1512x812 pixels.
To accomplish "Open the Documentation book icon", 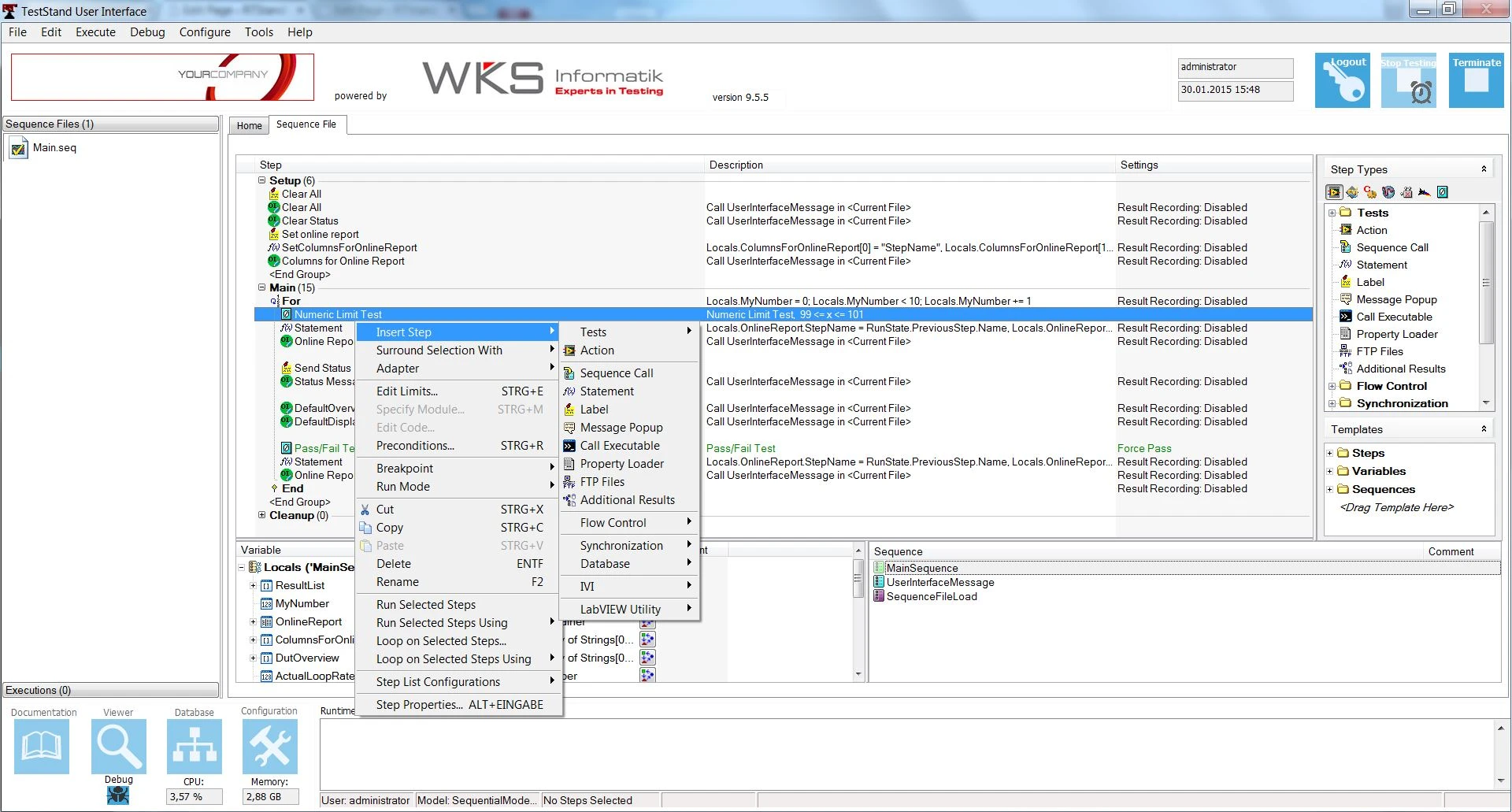I will click(41, 747).
